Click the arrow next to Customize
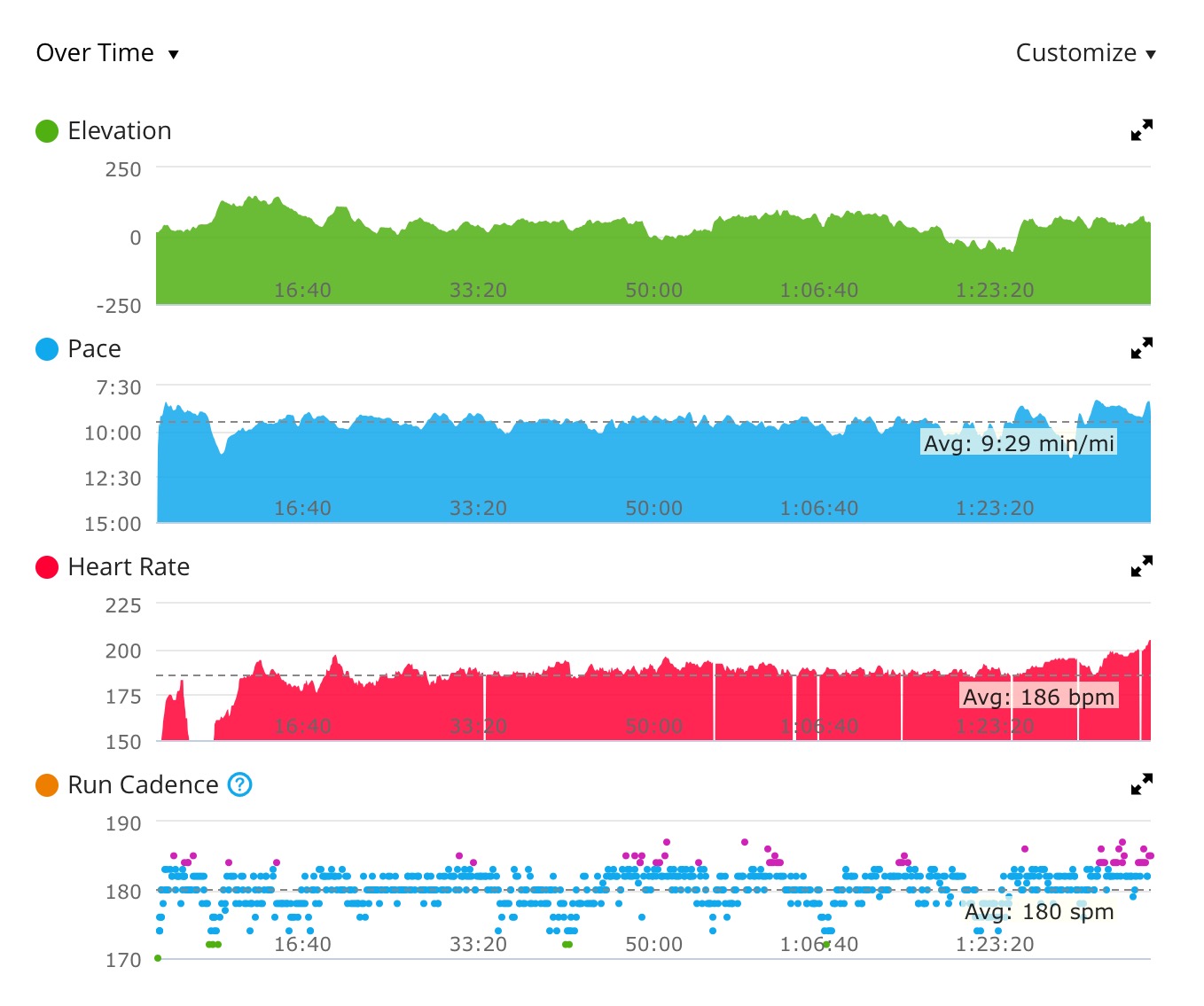 pyautogui.click(x=1151, y=55)
